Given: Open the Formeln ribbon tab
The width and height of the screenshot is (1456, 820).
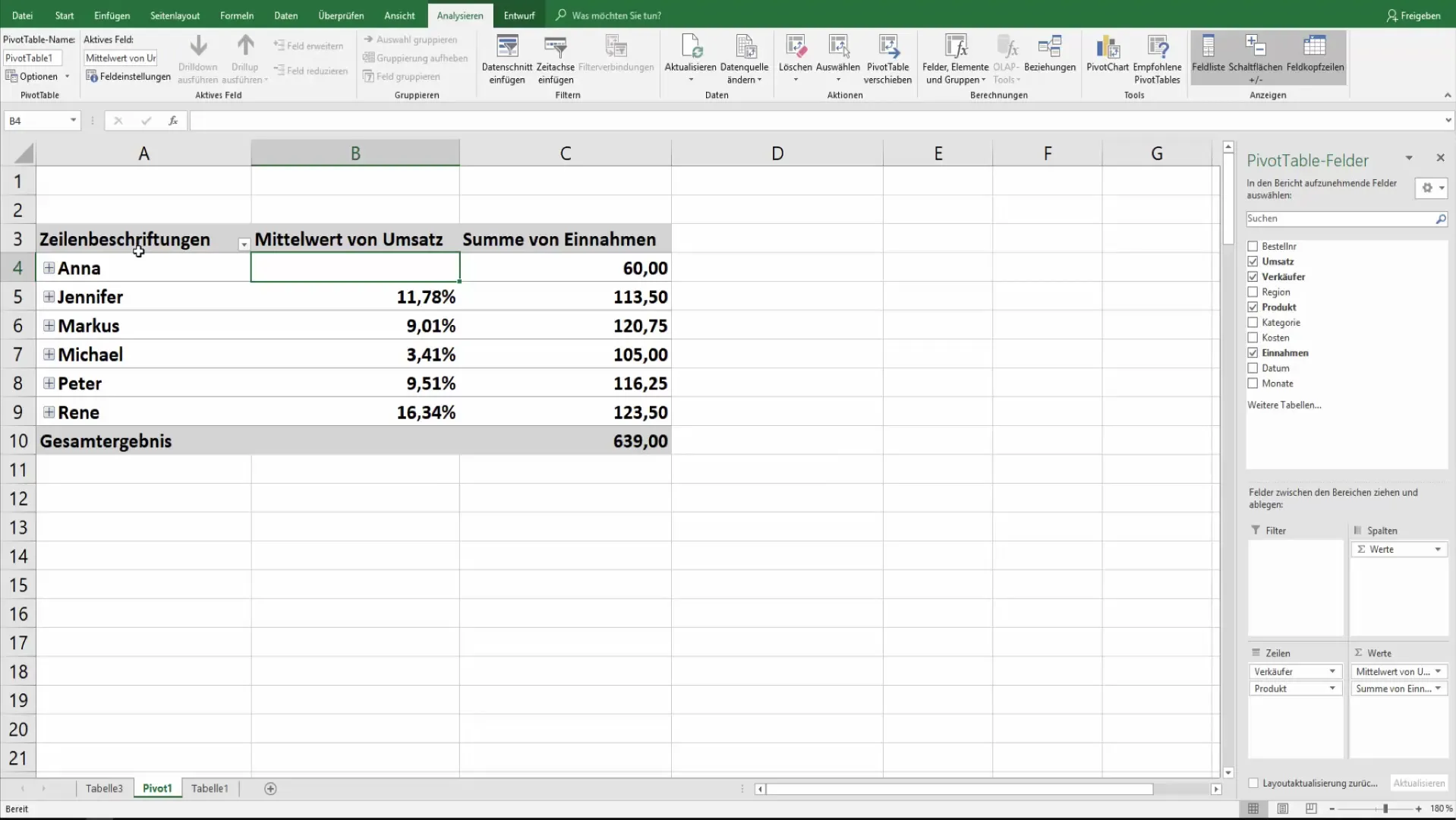Looking at the screenshot, I should point(237,15).
